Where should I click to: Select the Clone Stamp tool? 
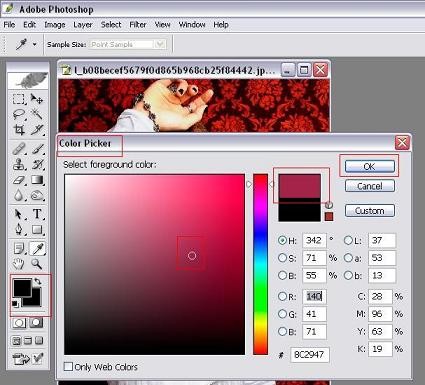pos(18,164)
